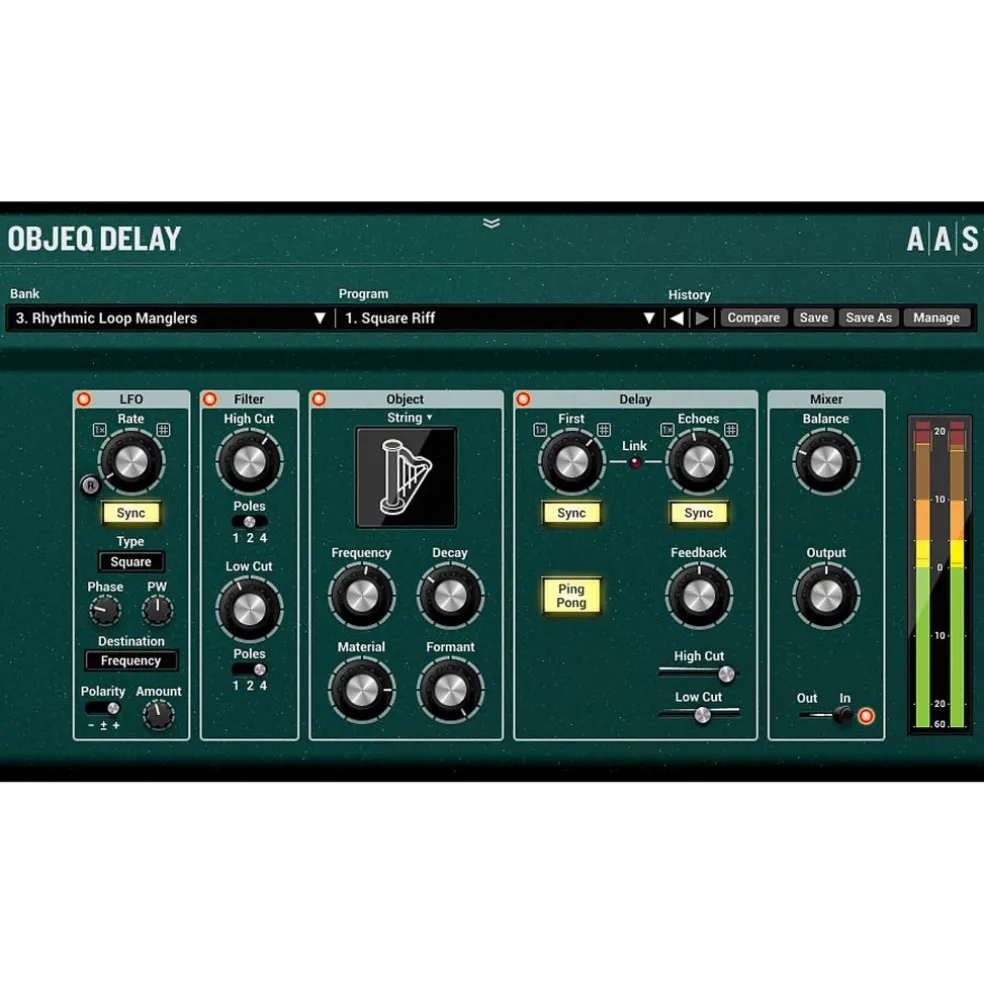Click the LFO reset R button
The image size is (984, 984).
tap(90, 485)
